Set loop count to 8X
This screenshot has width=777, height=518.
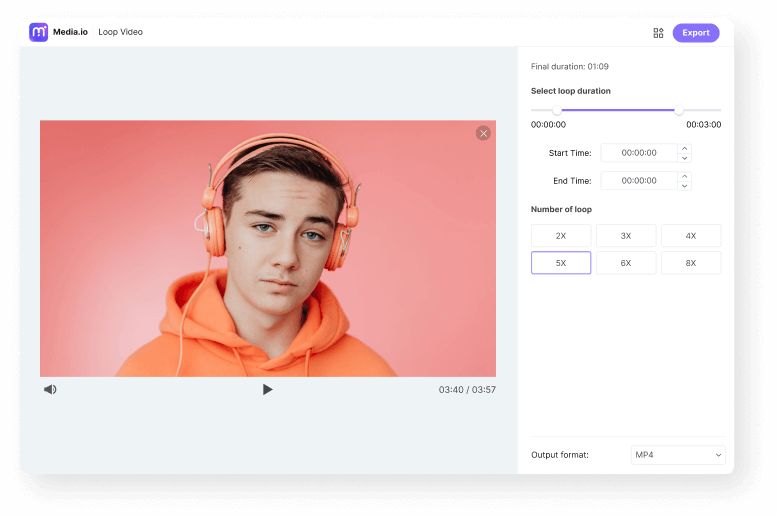(x=691, y=263)
